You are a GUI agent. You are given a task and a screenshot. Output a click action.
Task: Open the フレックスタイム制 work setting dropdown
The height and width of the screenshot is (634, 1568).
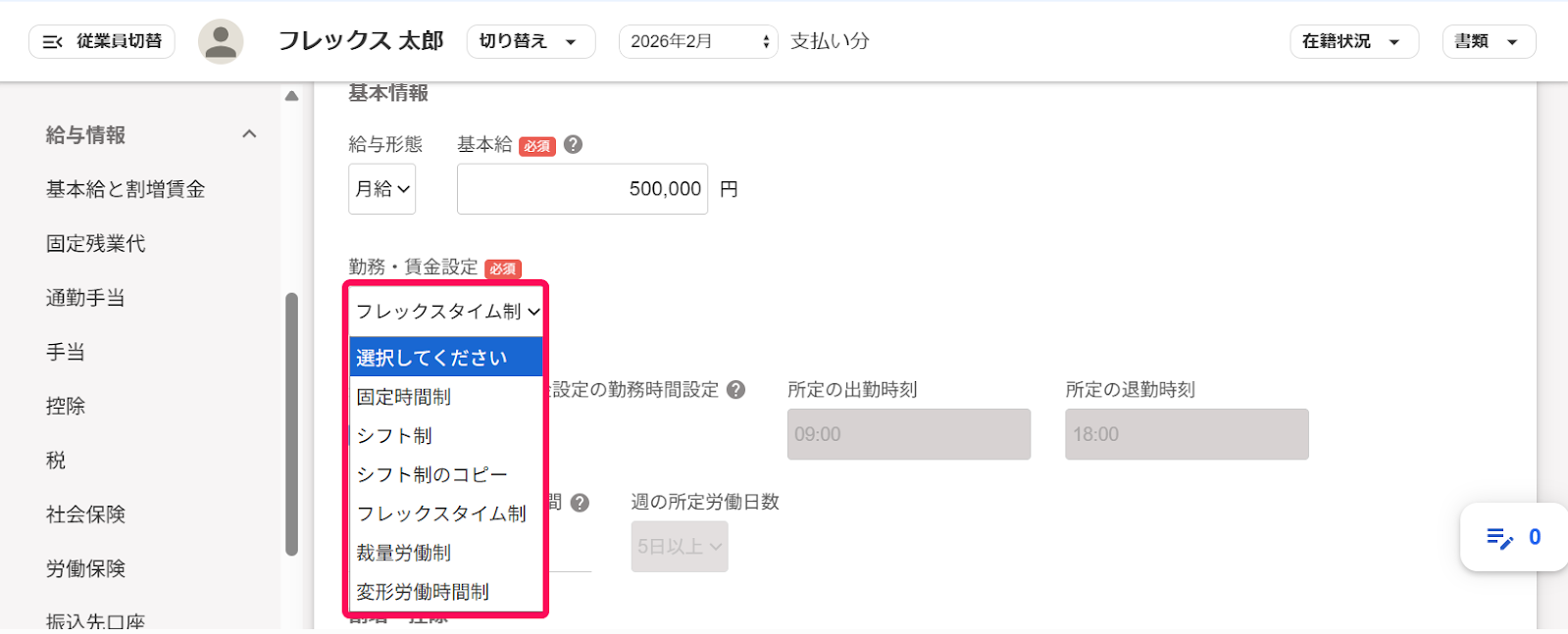[446, 312]
